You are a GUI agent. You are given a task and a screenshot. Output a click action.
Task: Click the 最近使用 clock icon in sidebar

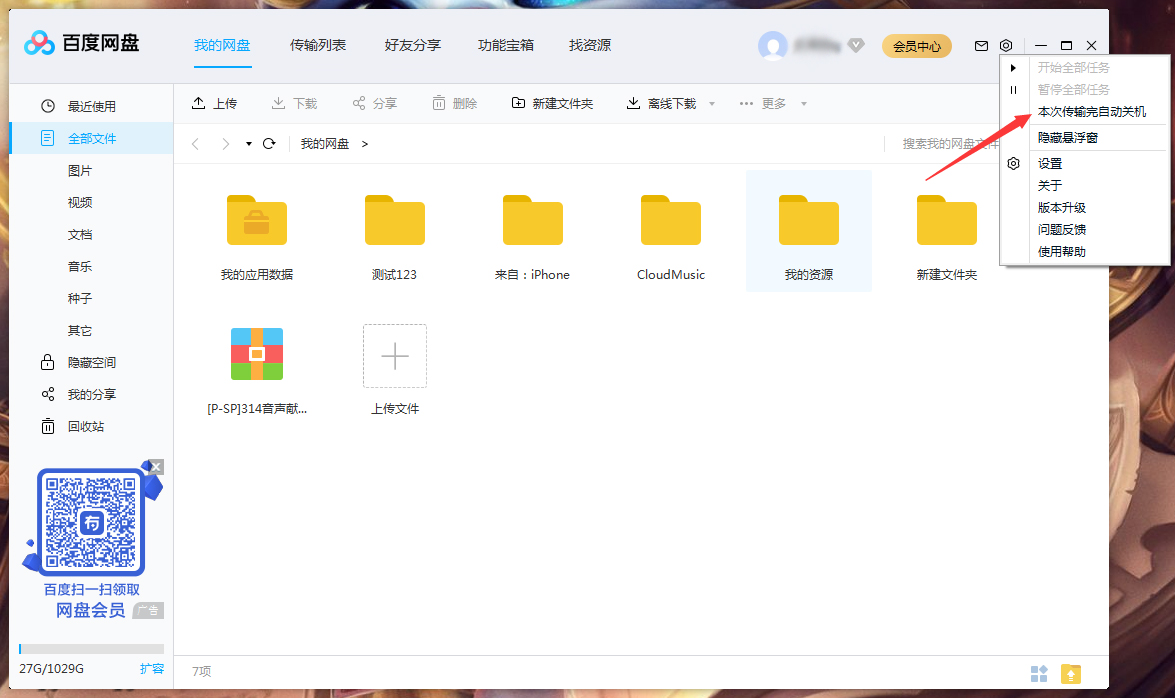(48, 103)
